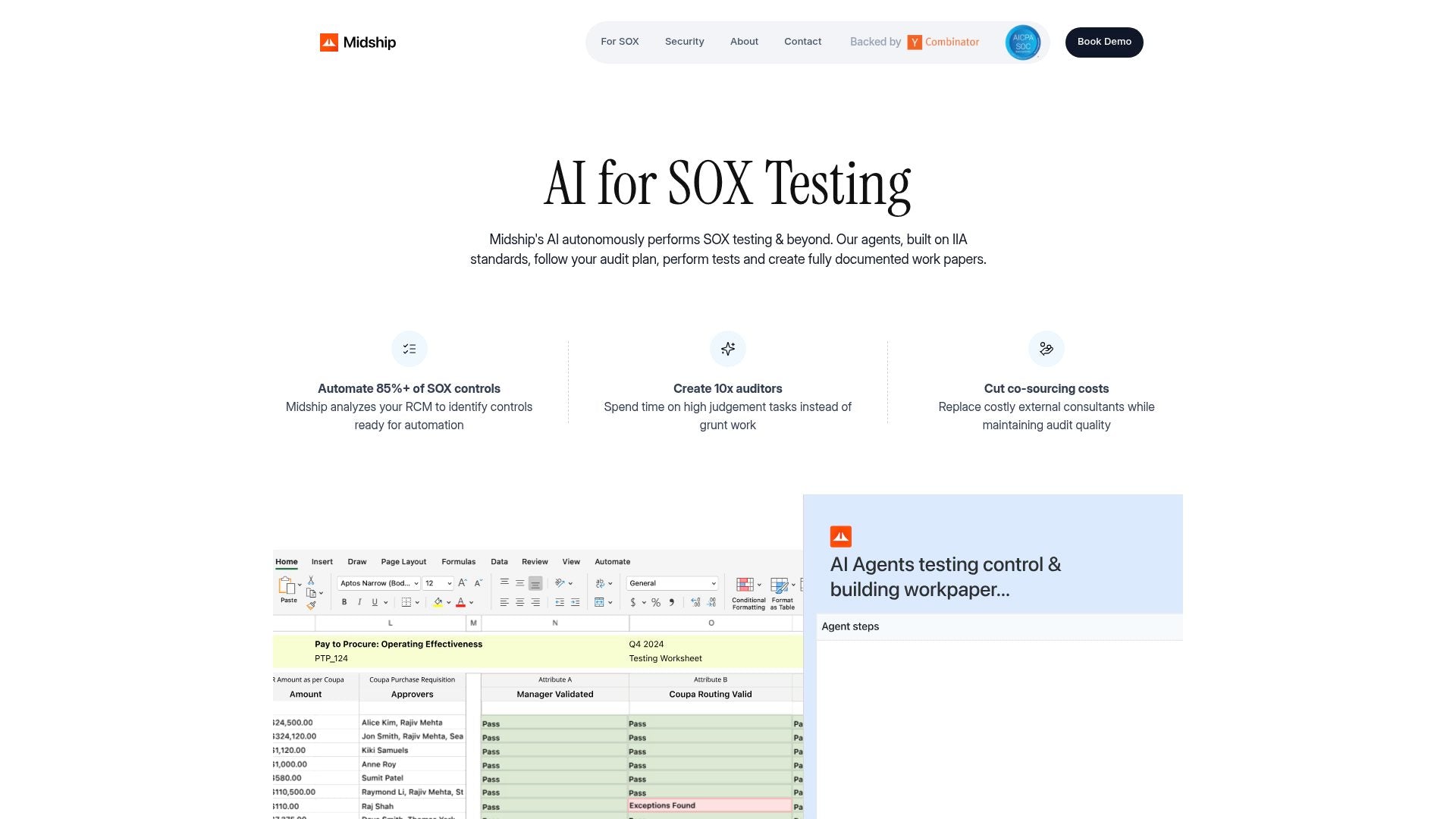Click the Format as Table icon
Viewport: 1456px width, 819px height.
pos(779,585)
